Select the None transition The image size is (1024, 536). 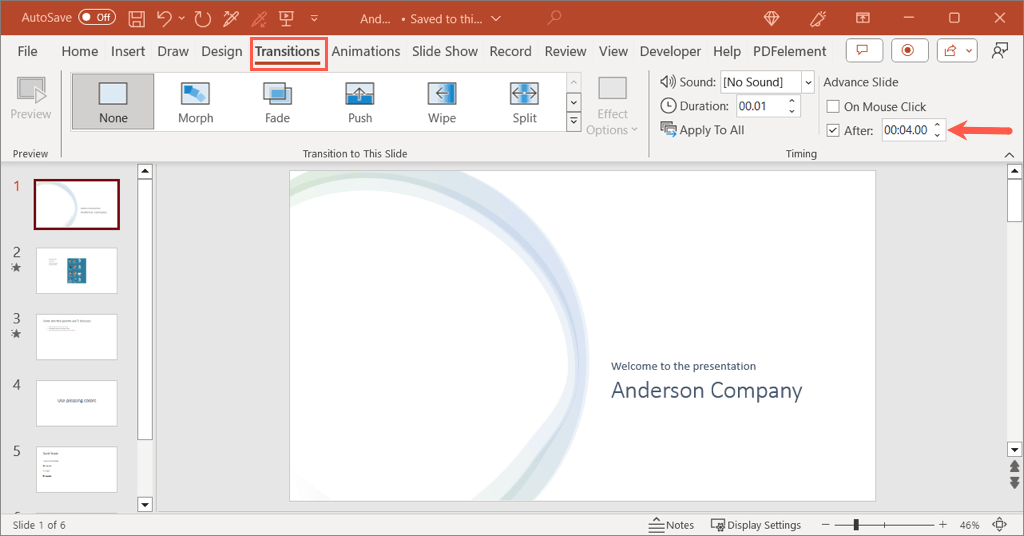113,102
